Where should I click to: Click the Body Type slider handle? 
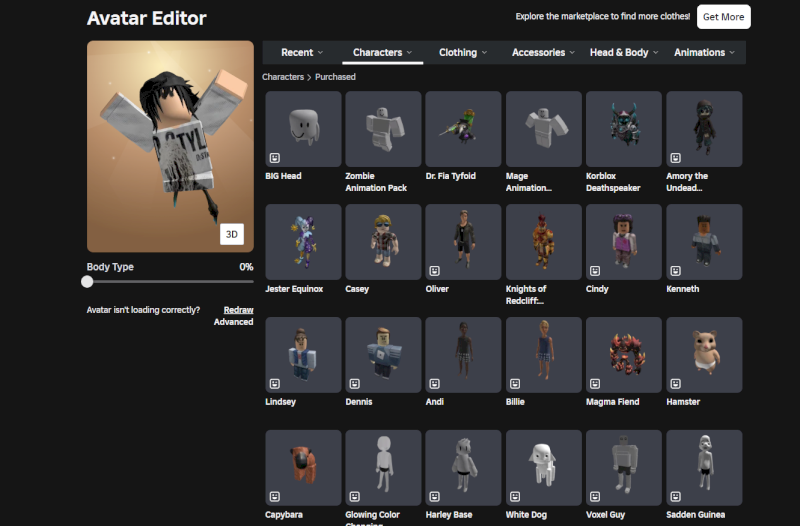88,282
